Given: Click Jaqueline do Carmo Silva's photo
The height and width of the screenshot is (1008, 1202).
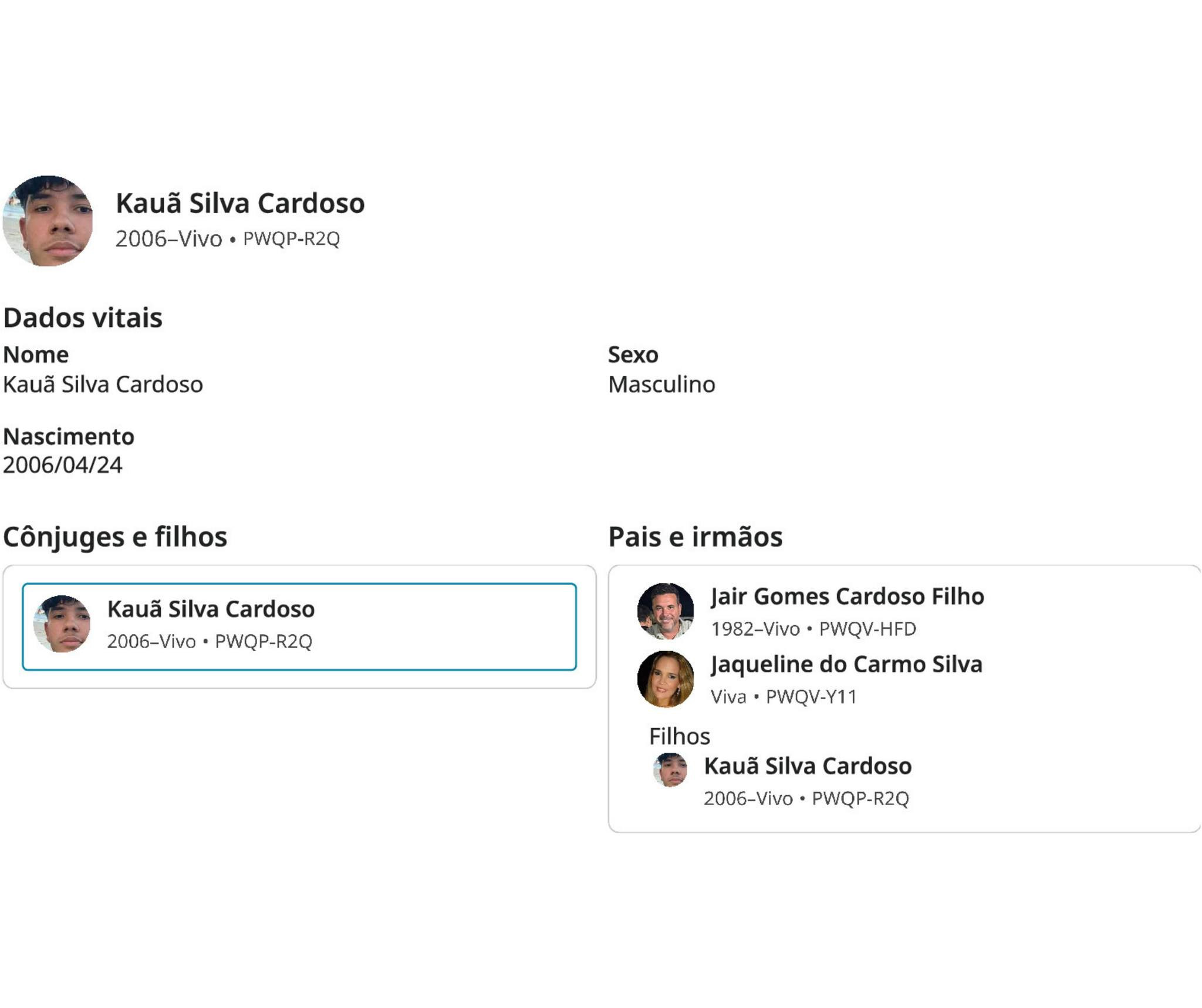Looking at the screenshot, I should point(666,679).
